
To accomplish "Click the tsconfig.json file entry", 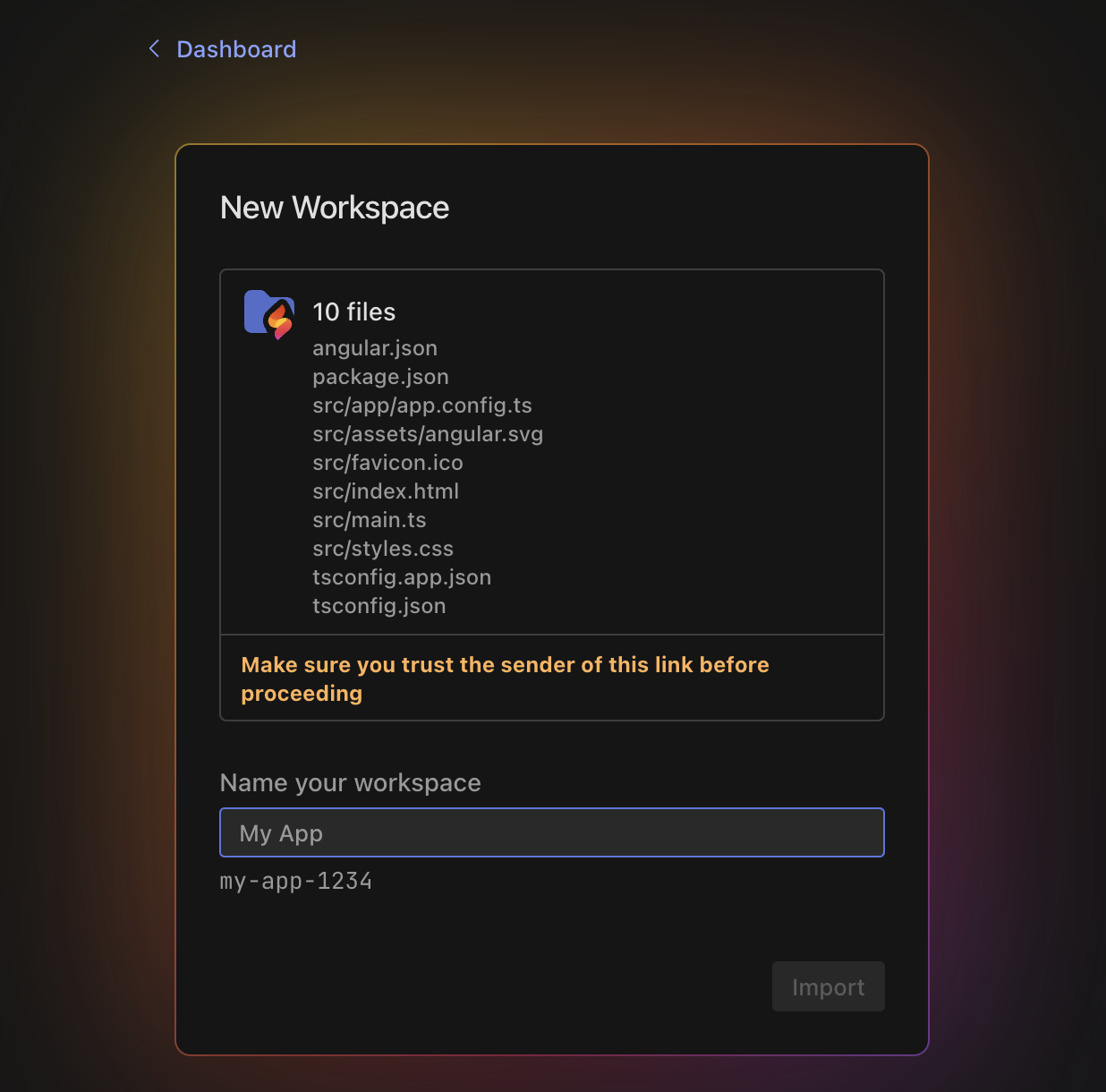I will click(x=379, y=606).
